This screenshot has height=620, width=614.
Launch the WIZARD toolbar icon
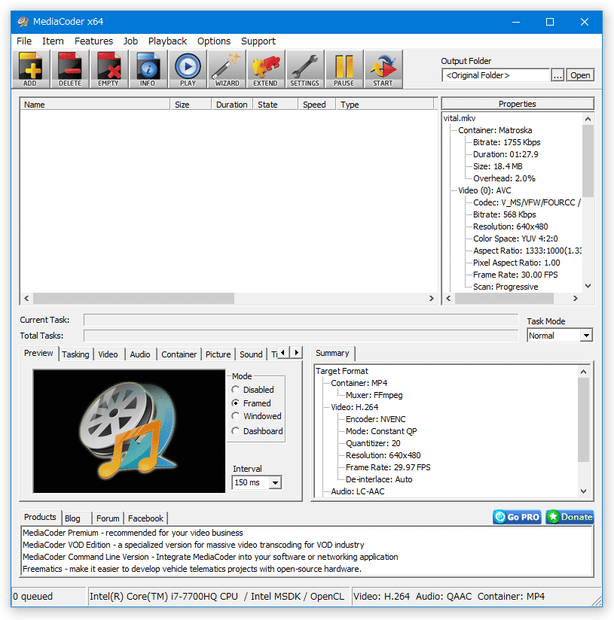coord(227,69)
